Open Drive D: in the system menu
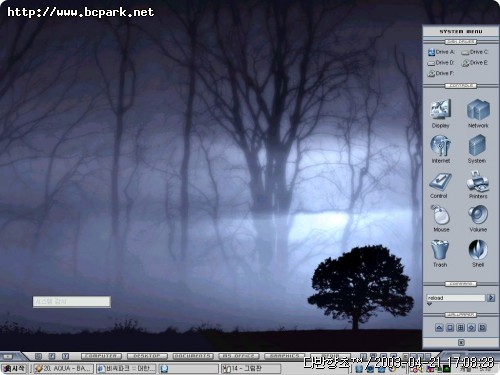This screenshot has height=375, width=500. click(441, 63)
